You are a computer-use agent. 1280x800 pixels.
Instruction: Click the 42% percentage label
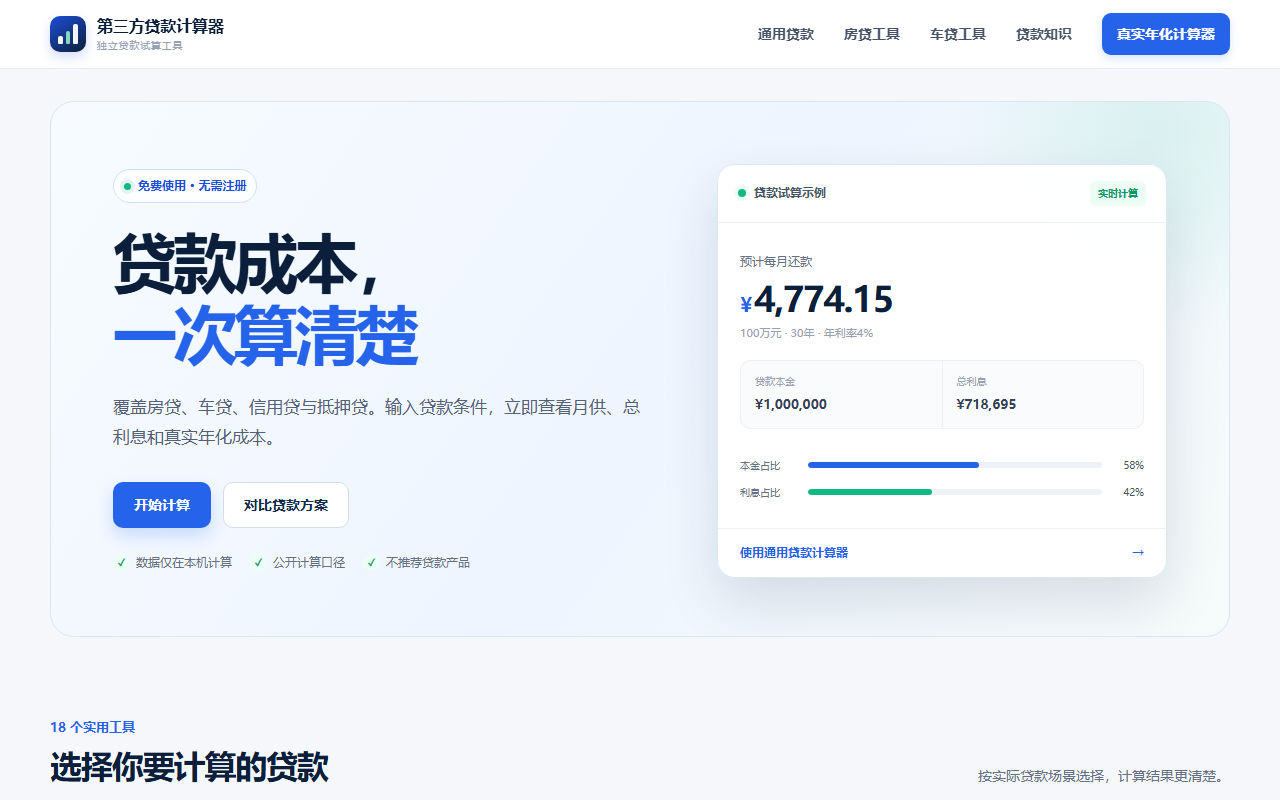(1133, 493)
